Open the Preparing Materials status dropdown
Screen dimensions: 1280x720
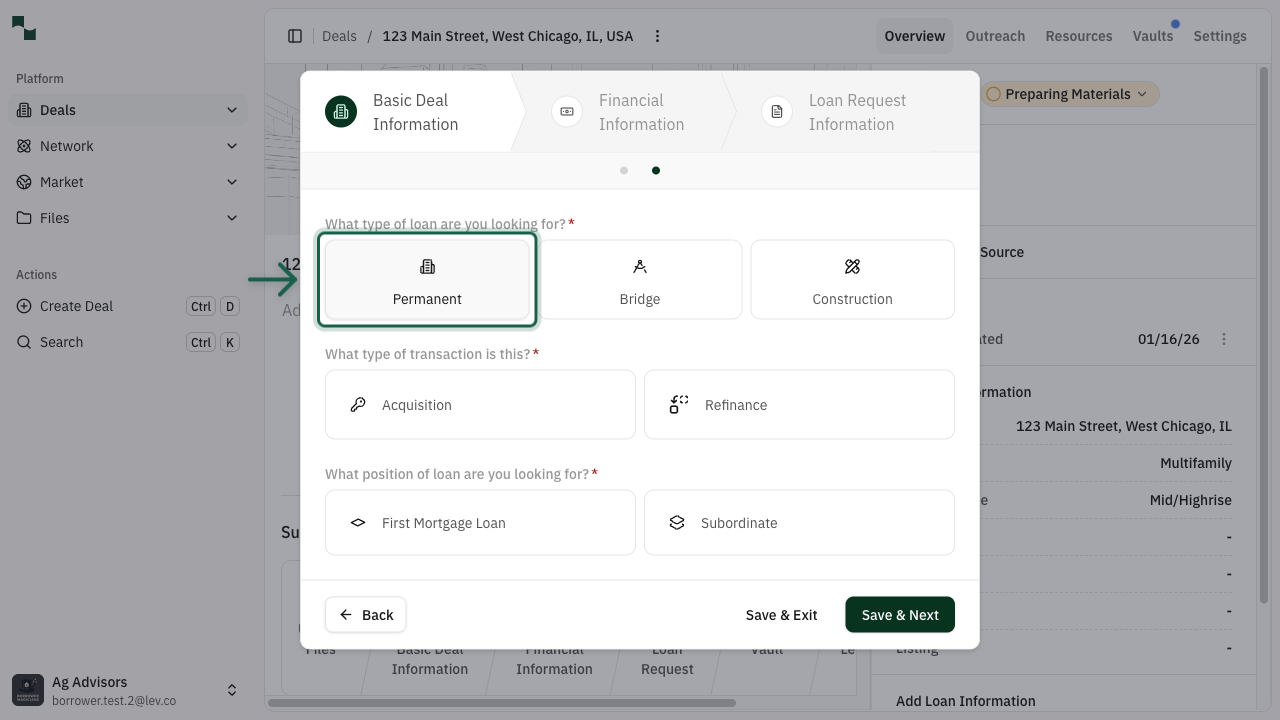1067,93
